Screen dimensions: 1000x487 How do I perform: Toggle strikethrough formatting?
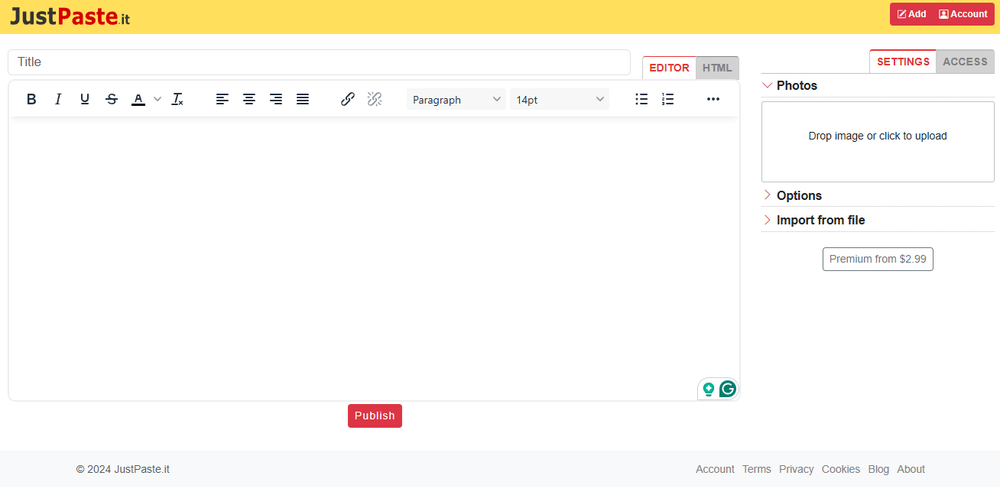(112, 99)
